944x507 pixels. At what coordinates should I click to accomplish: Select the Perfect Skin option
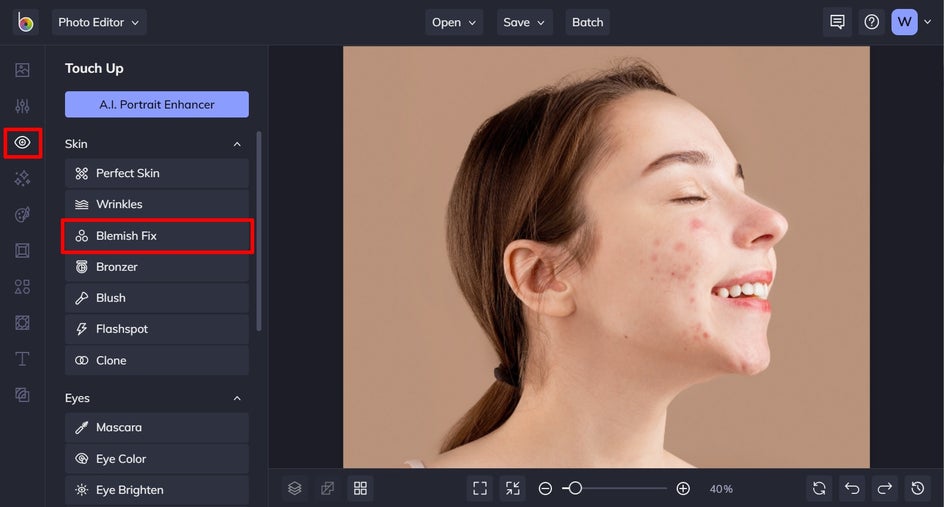tap(157, 173)
